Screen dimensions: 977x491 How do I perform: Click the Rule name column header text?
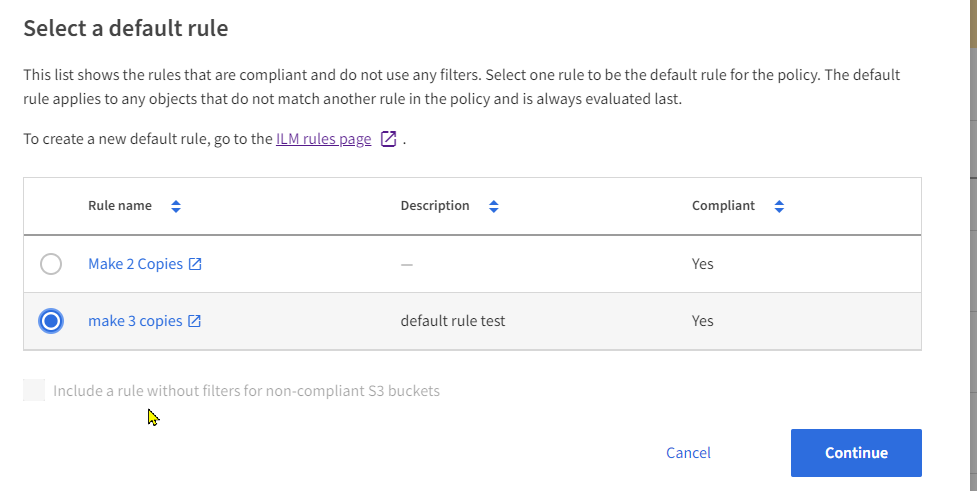click(120, 206)
